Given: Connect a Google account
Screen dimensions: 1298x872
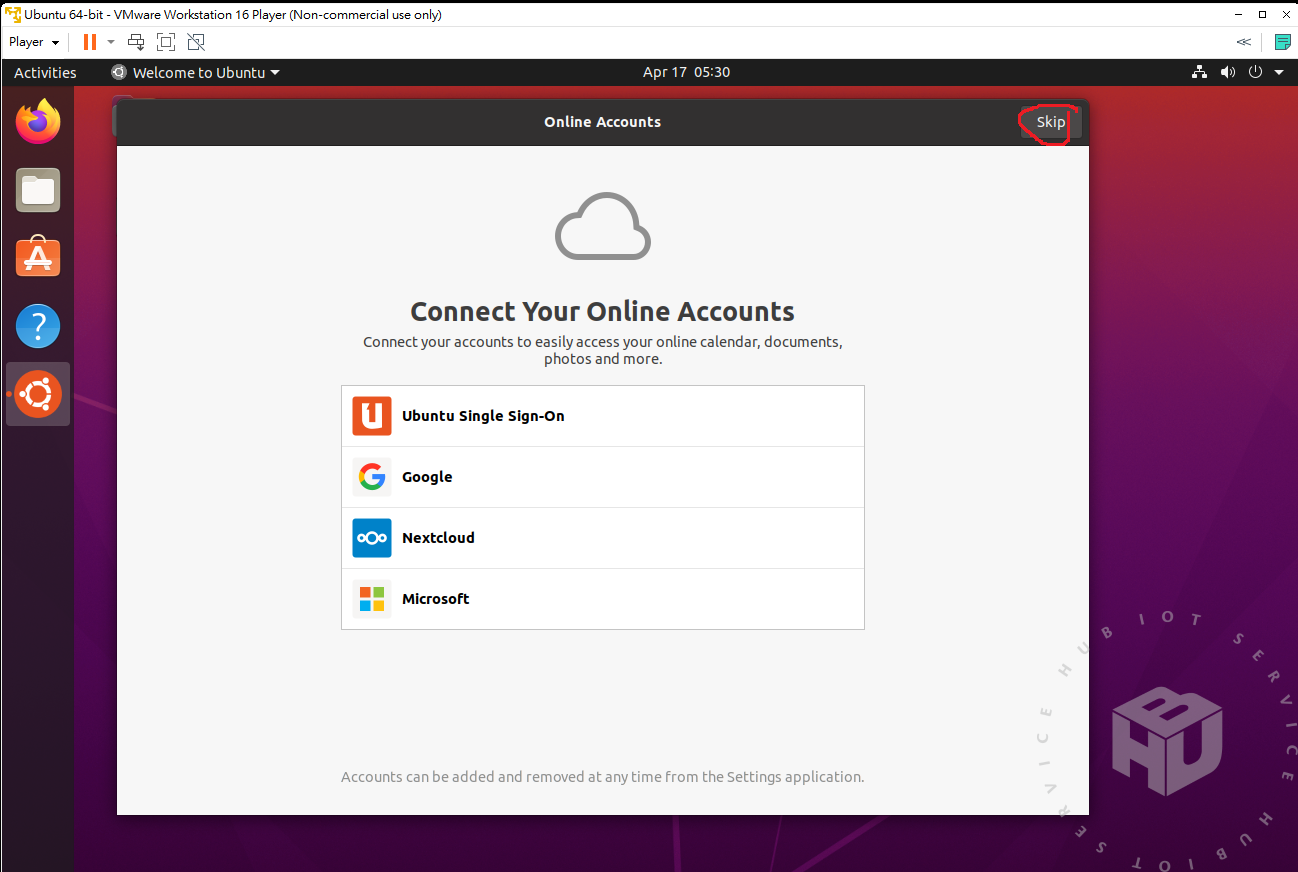Looking at the screenshot, I should click(x=603, y=477).
